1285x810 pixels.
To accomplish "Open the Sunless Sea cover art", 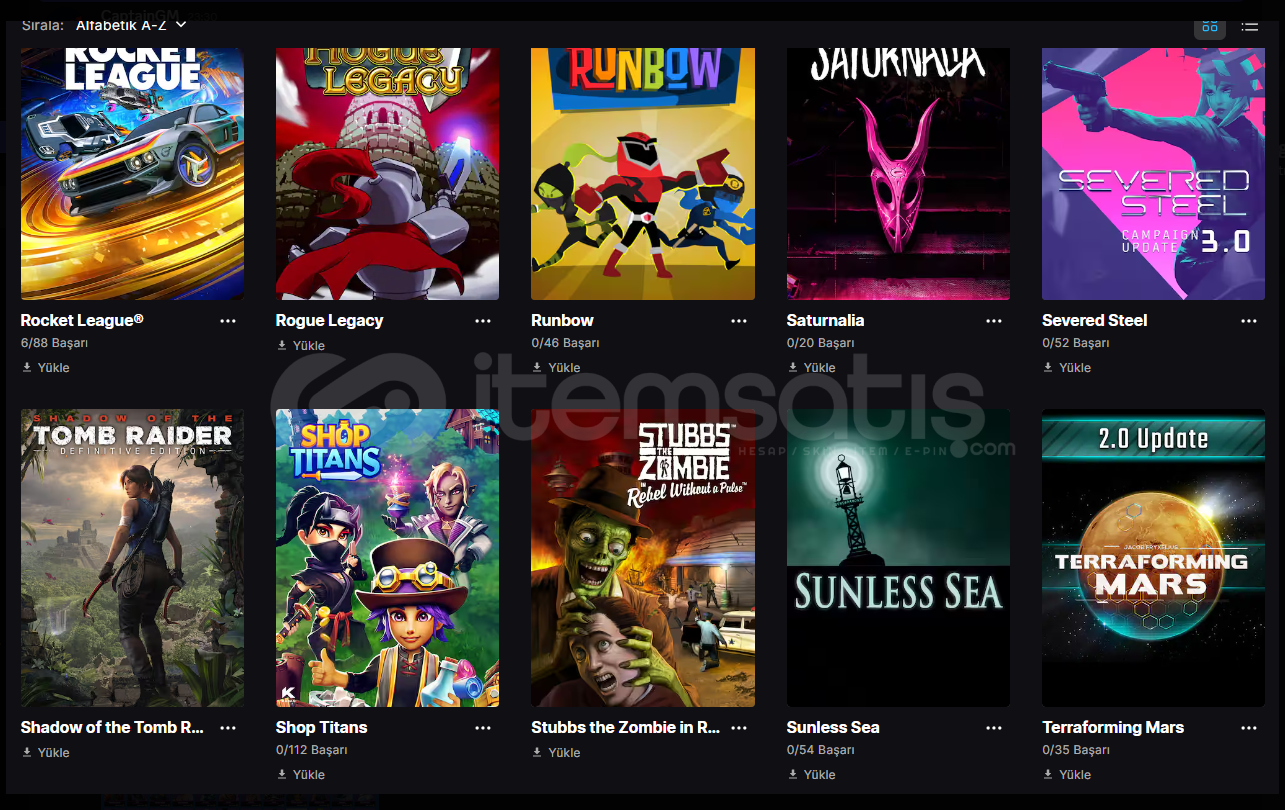I will (898, 558).
